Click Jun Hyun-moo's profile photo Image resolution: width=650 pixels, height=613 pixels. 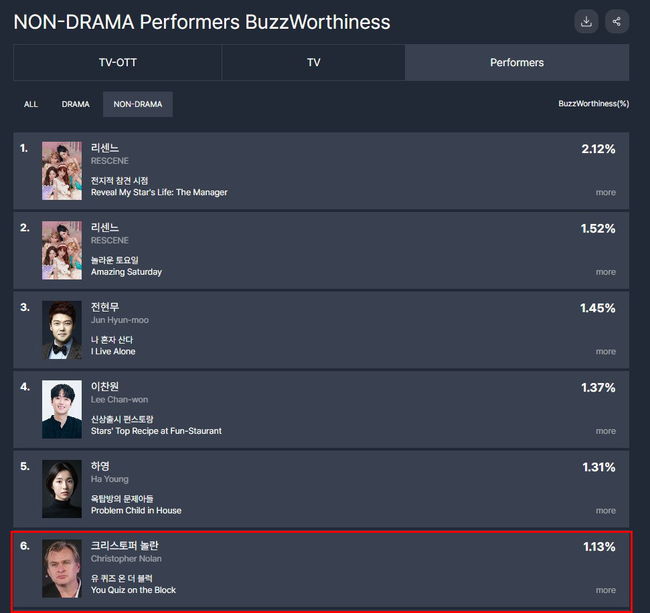pos(62,330)
